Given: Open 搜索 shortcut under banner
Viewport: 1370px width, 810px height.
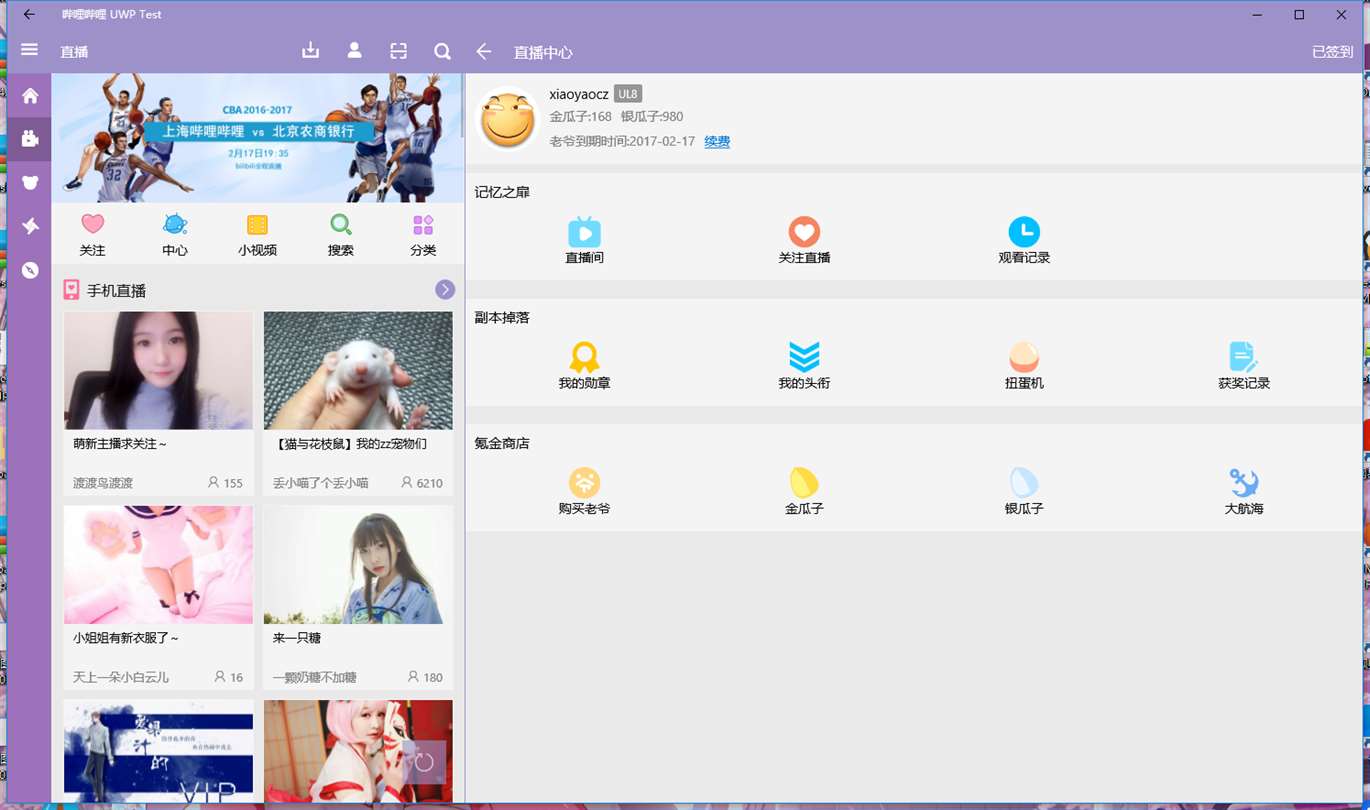Looking at the screenshot, I should point(340,236).
